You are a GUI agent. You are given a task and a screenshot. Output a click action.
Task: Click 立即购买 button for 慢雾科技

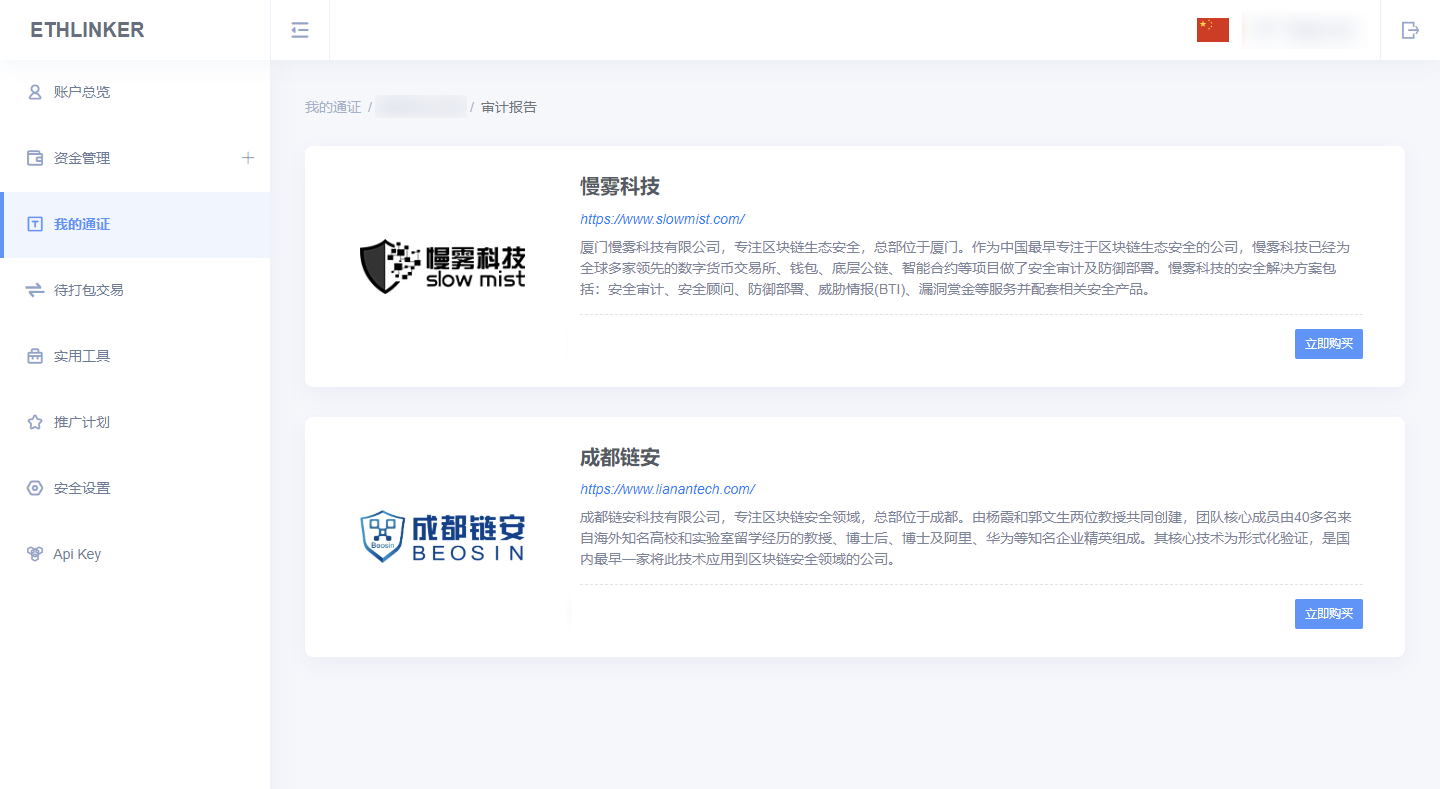pos(1328,344)
